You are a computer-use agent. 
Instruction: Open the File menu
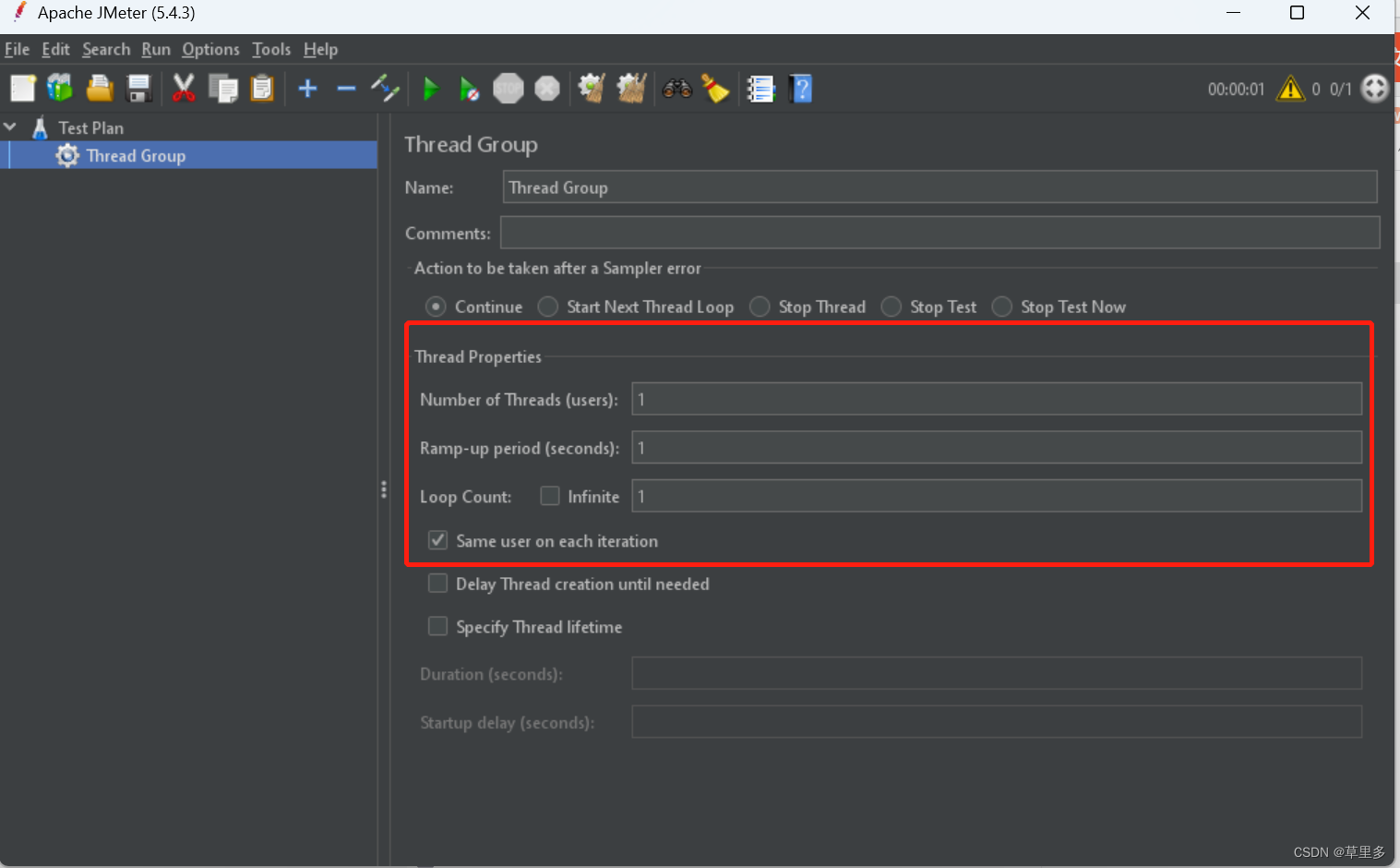pos(17,49)
